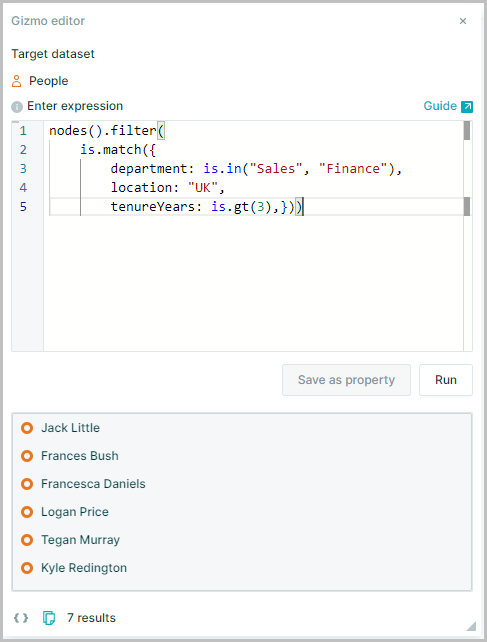Screen dimensions: 487x642
Task: Click the node icon beside Tegan Murray
Action: pos(27,540)
